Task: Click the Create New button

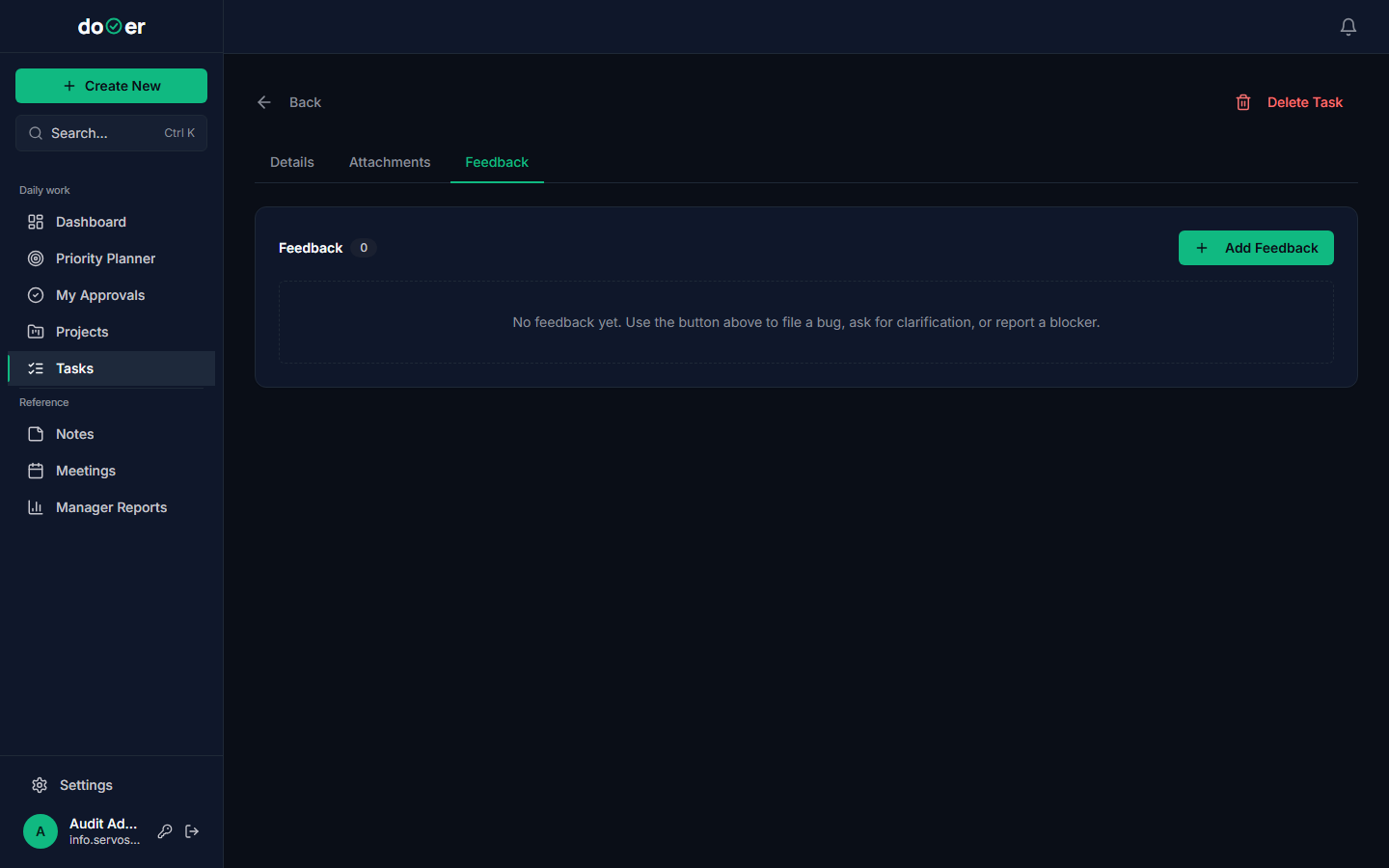Action: (111, 86)
